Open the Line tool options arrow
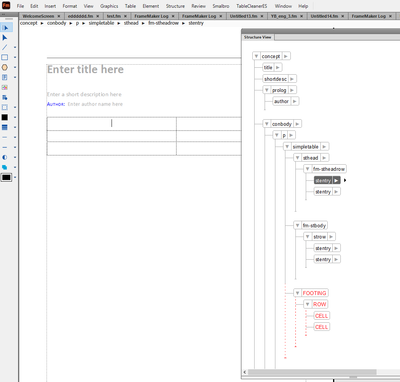 [x=15, y=47]
